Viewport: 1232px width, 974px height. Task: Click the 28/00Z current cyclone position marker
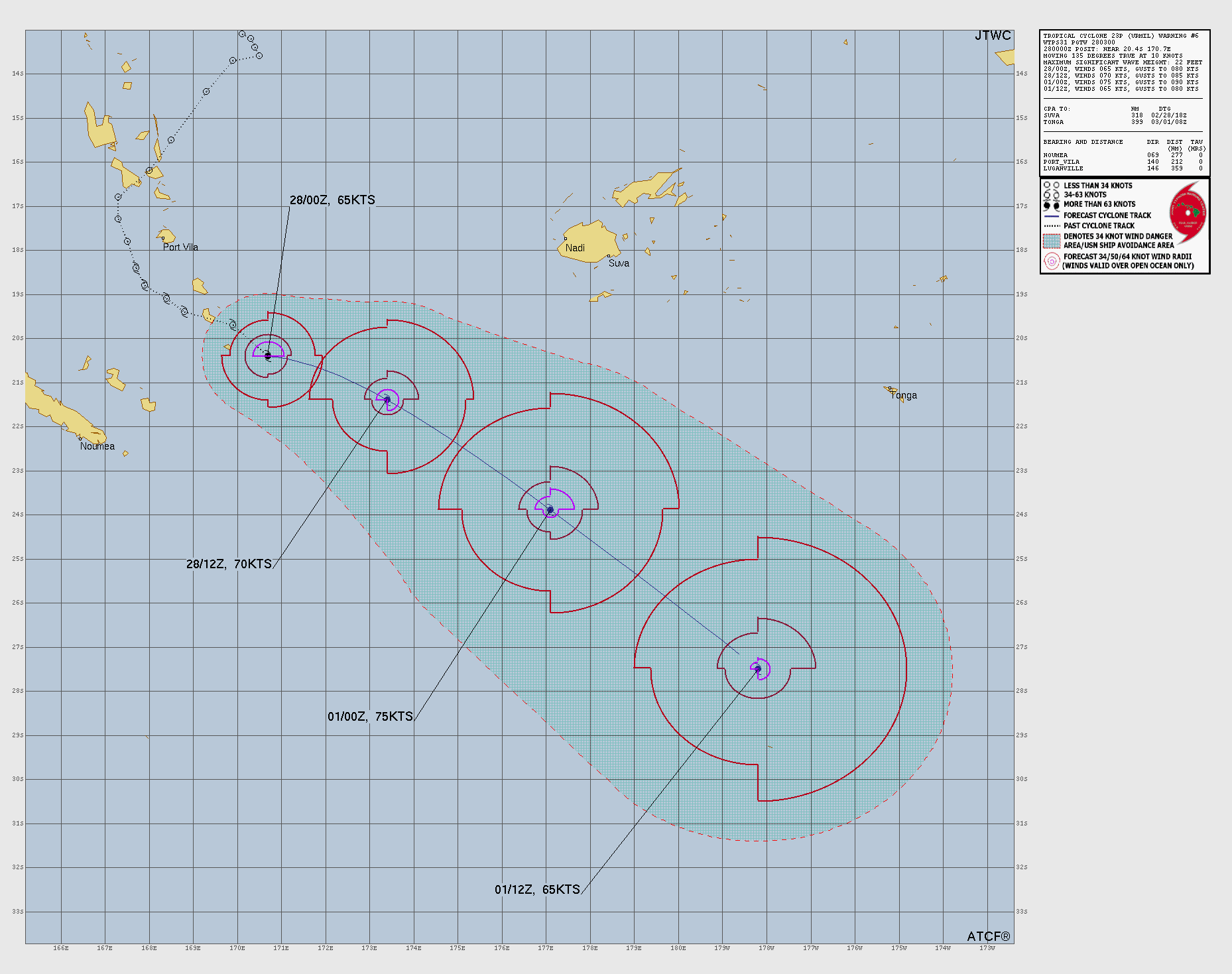point(268,356)
